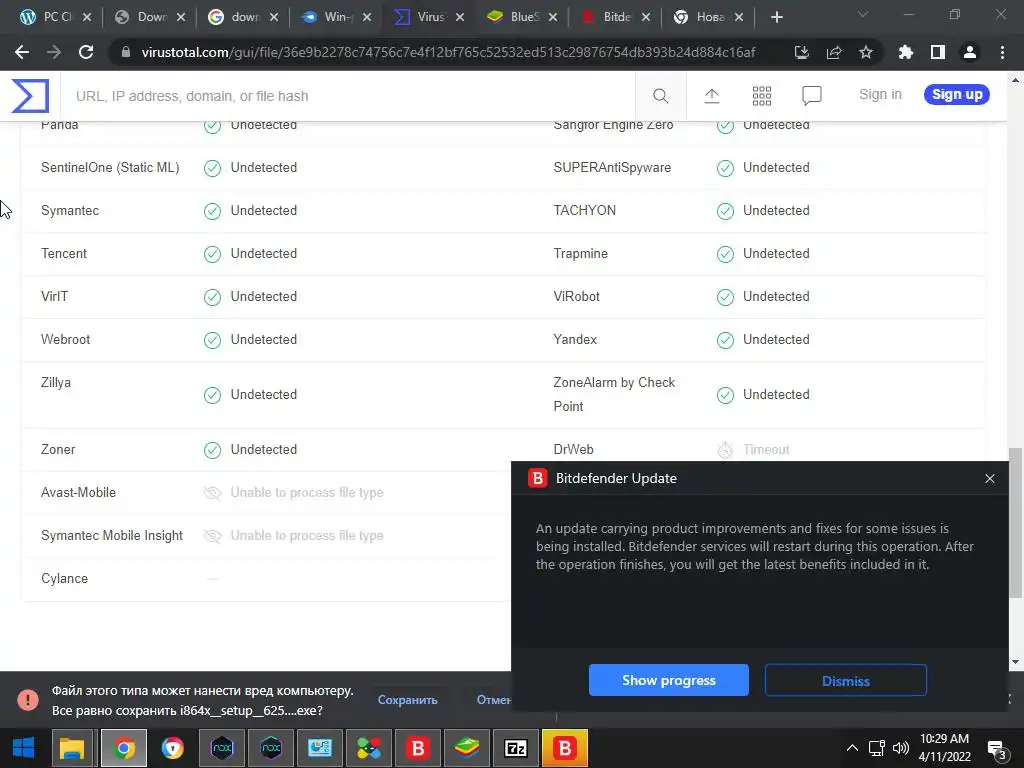Open the tab search dropdown arrow
The height and width of the screenshot is (768, 1024).
tap(863, 15)
